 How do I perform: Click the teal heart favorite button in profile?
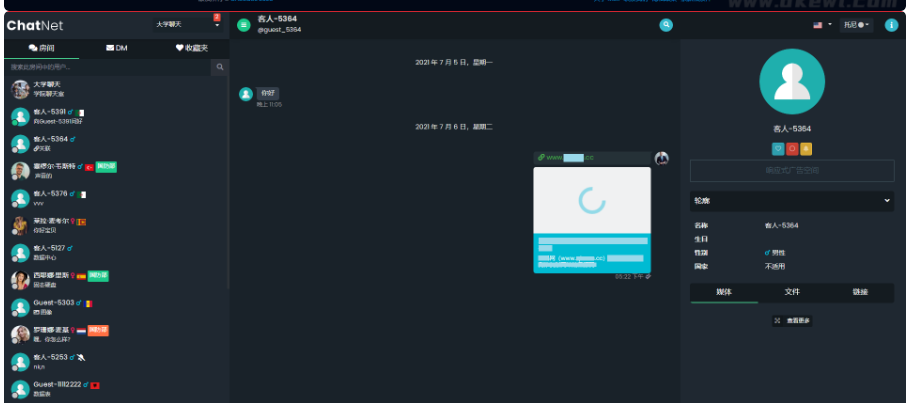(x=777, y=149)
